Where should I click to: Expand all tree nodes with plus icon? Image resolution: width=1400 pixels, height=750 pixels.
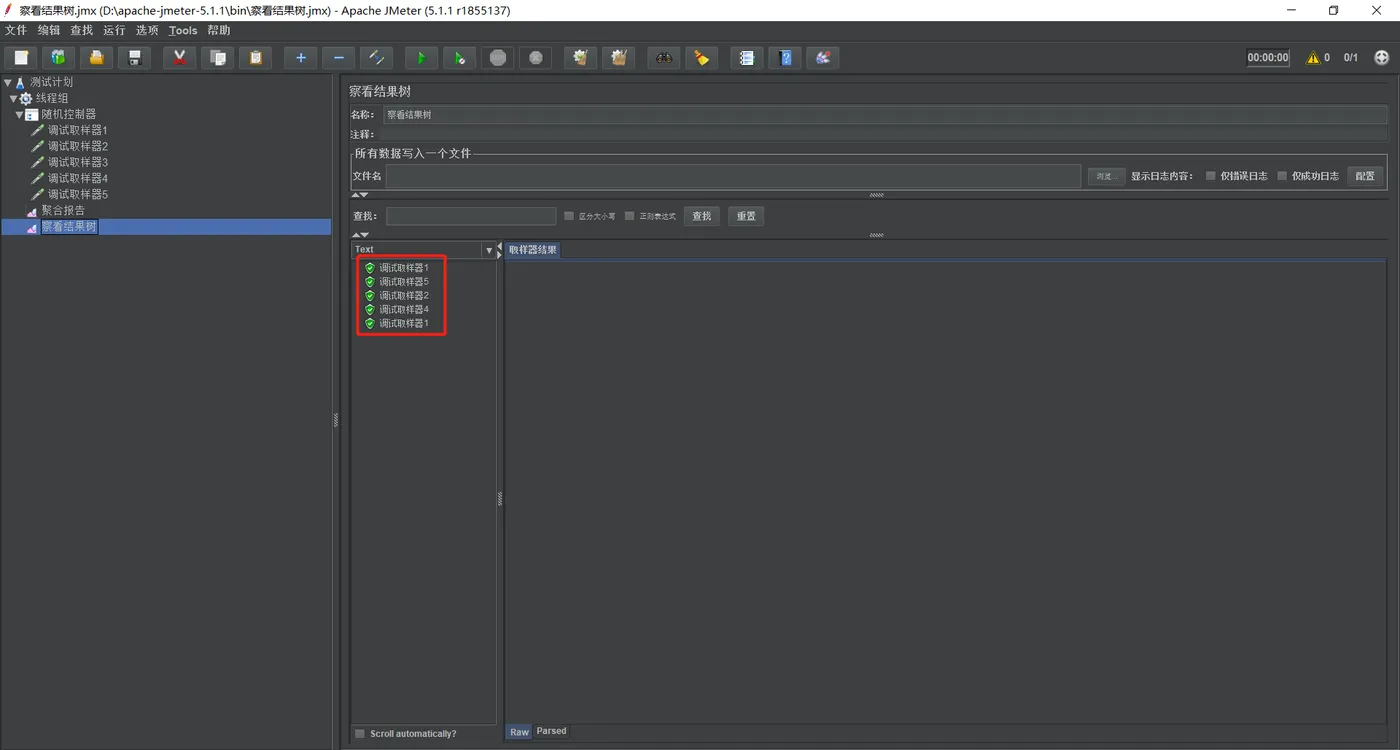pos(300,58)
